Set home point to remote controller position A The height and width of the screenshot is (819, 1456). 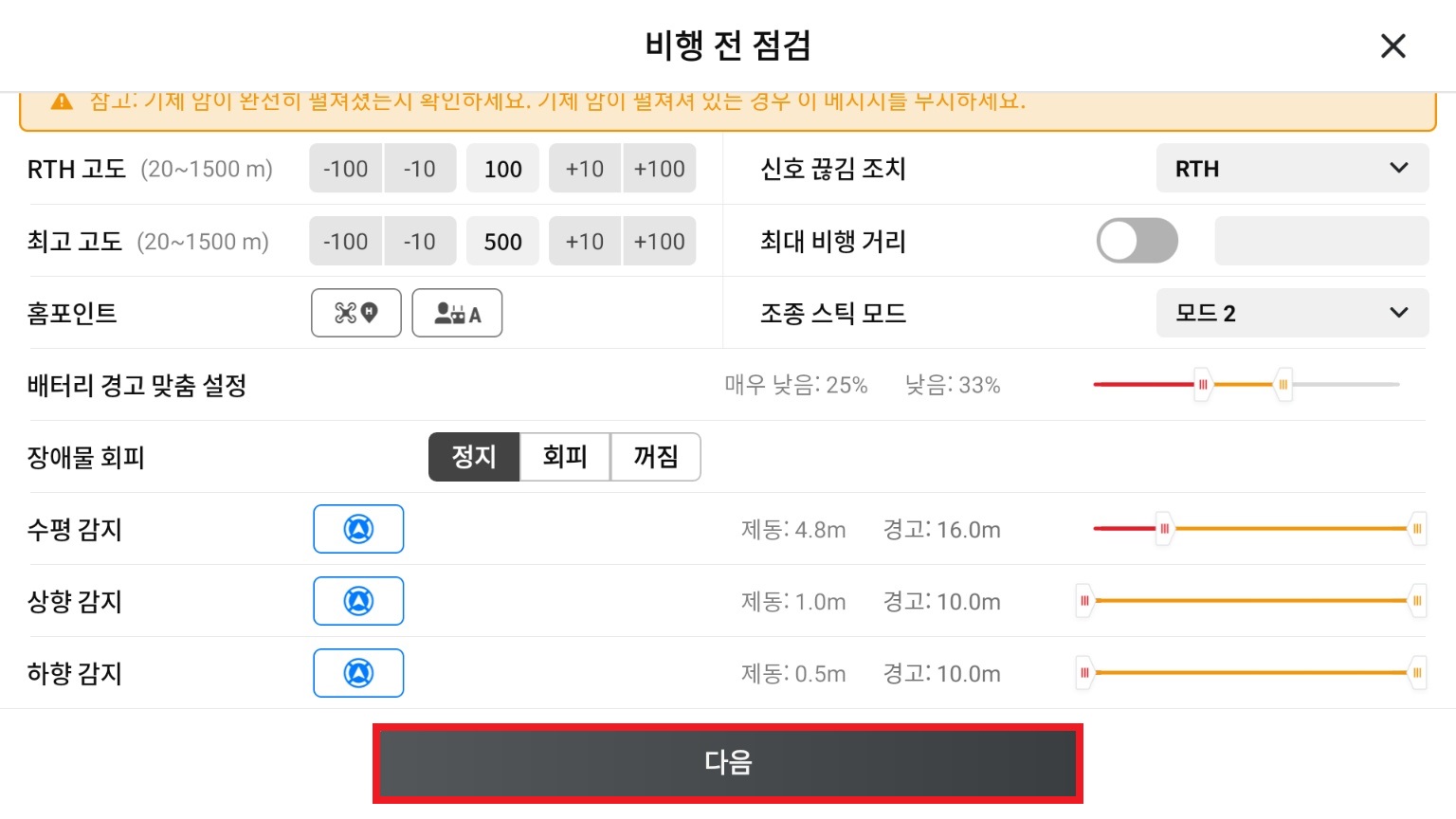pyautogui.click(x=458, y=313)
